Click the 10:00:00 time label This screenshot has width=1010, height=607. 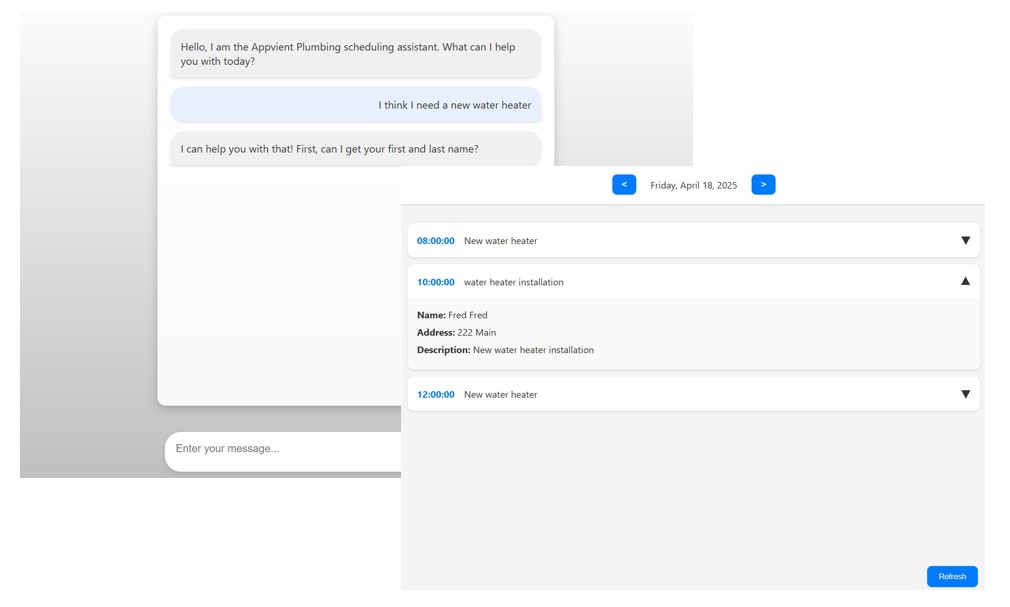click(x=435, y=282)
